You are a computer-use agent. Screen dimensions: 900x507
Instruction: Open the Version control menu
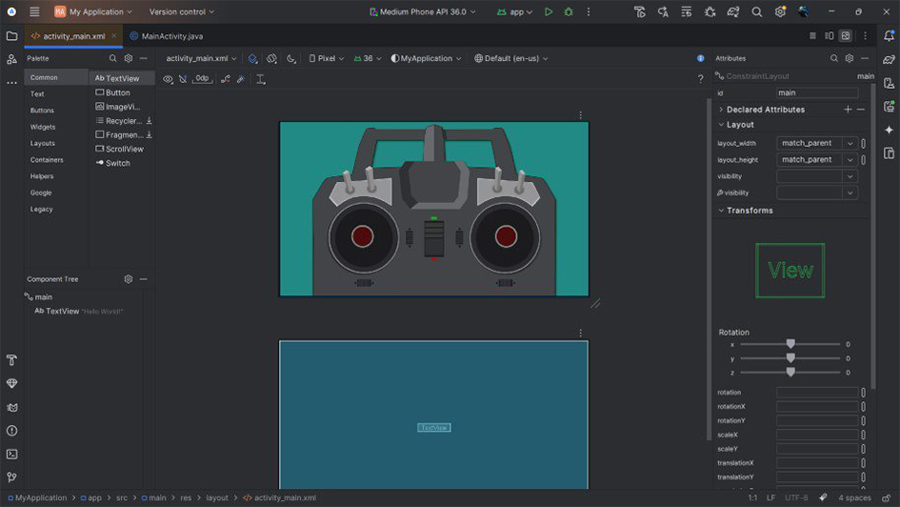point(182,12)
